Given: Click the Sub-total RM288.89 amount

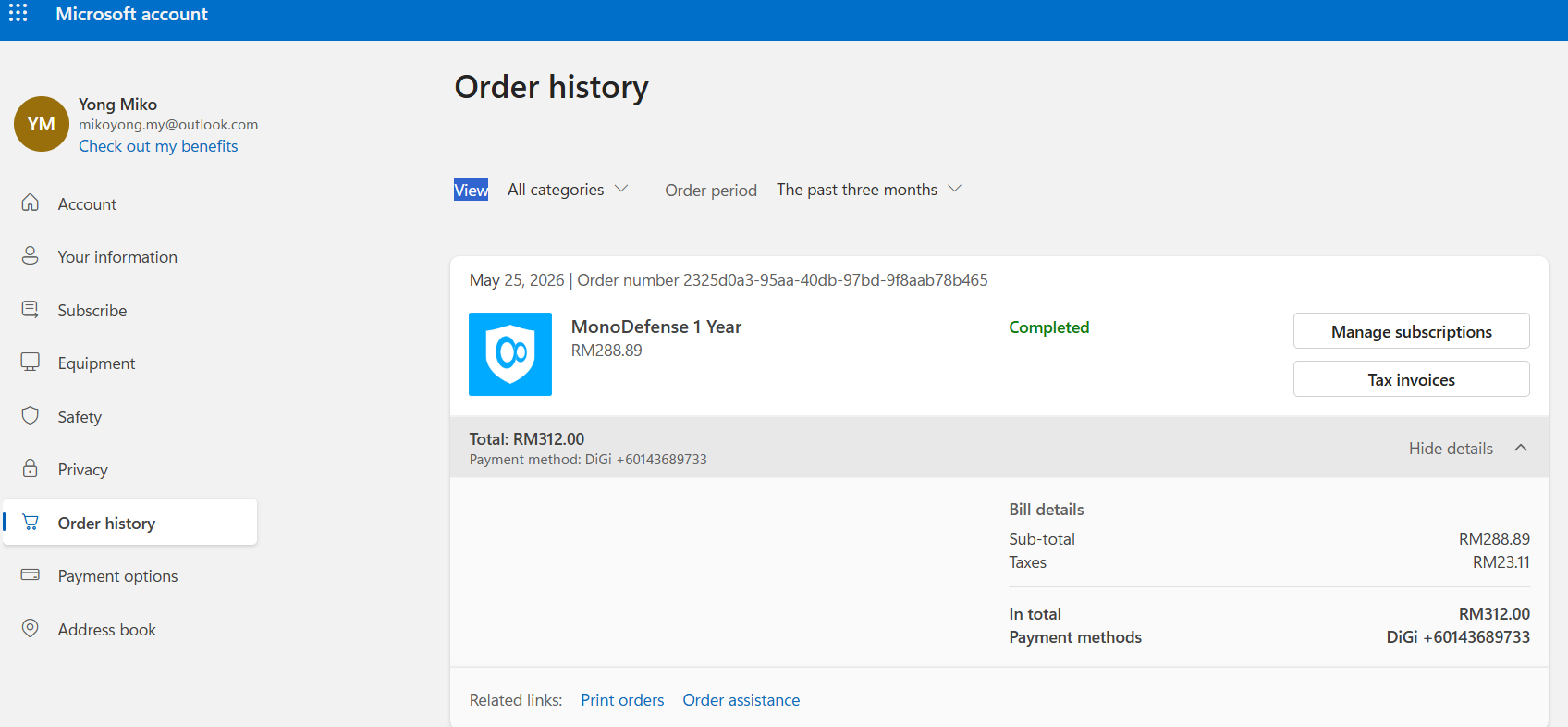Looking at the screenshot, I should (x=1494, y=539).
